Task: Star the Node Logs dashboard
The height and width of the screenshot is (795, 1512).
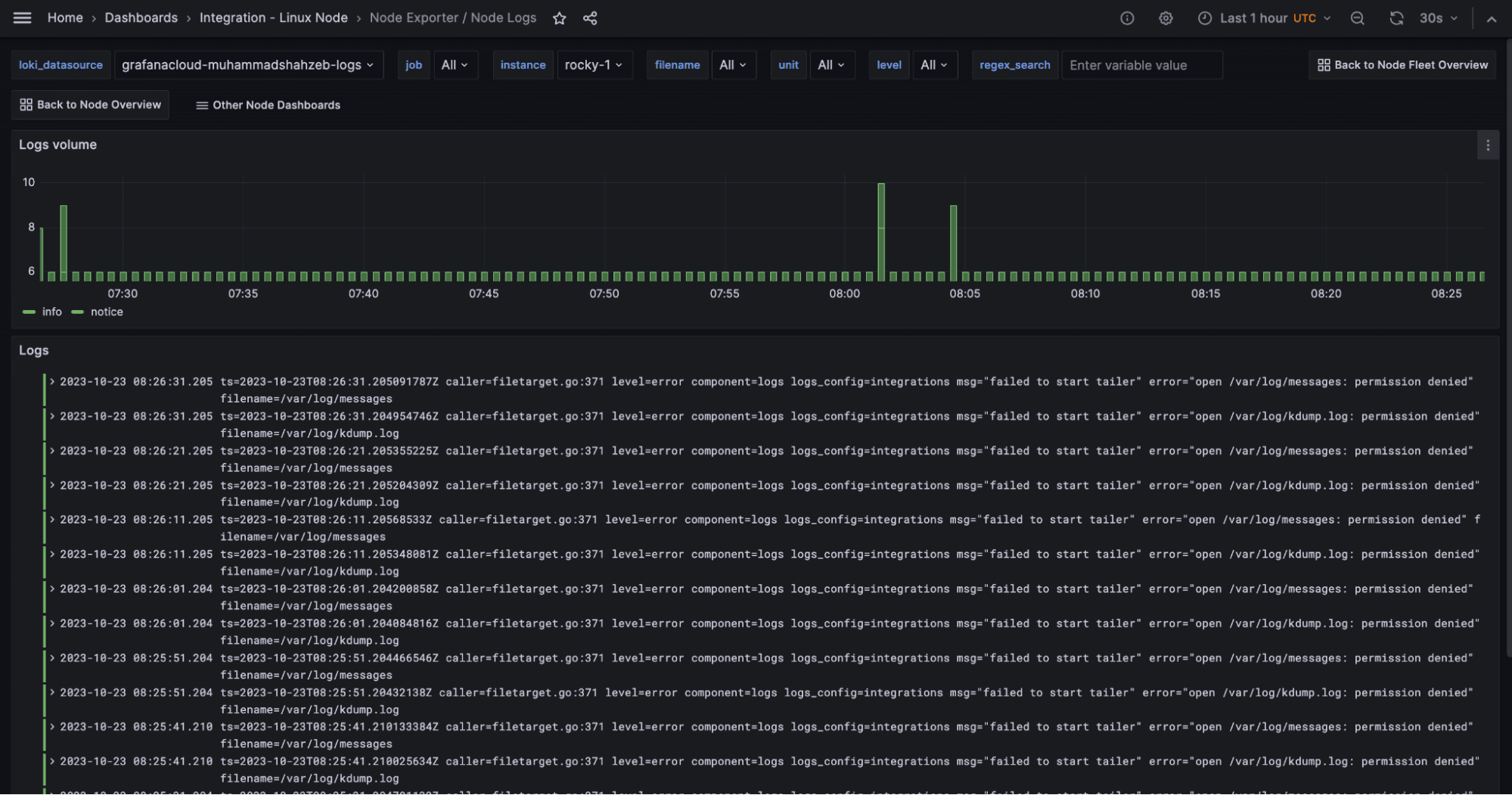Action: tap(559, 17)
